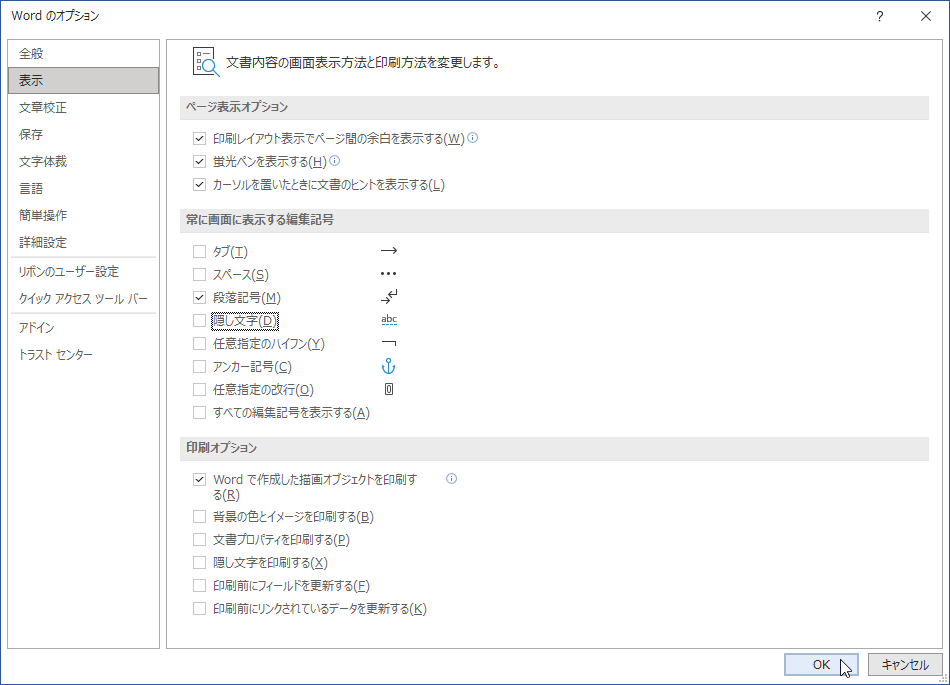Check 任意指定の改行(O) checkbox
The width and height of the screenshot is (950, 685).
point(199,389)
